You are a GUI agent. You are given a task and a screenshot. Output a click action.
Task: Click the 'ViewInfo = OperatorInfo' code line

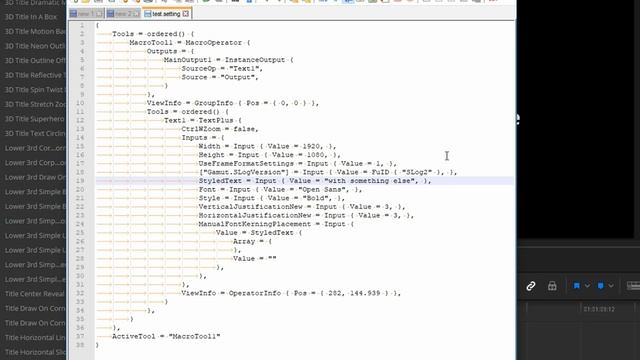point(291,293)
